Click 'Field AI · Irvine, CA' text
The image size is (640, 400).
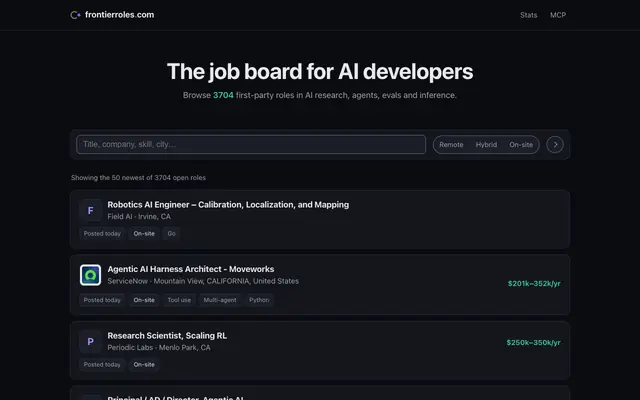[x=139, y=216]
